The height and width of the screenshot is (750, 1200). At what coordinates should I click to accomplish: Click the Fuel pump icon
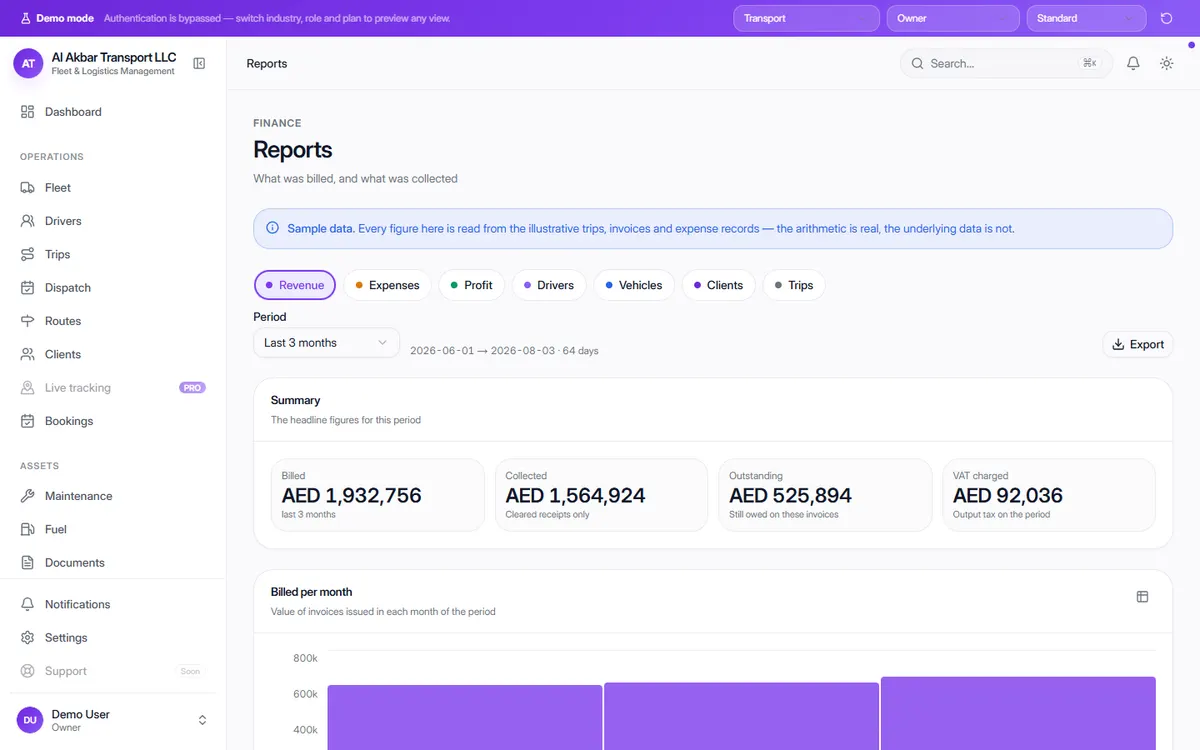click(x=28, y=529)
